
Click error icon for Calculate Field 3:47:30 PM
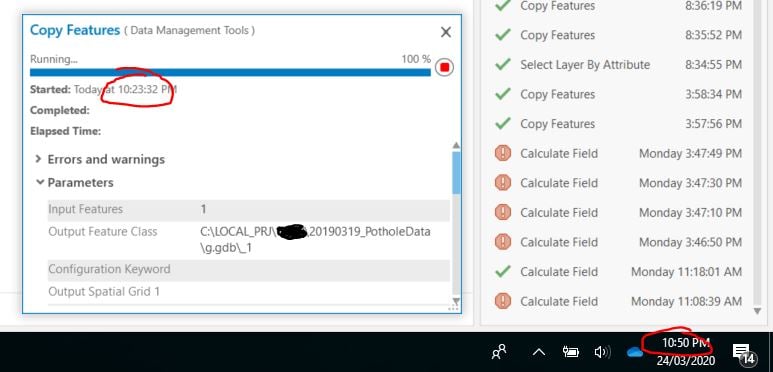(502, 183)
